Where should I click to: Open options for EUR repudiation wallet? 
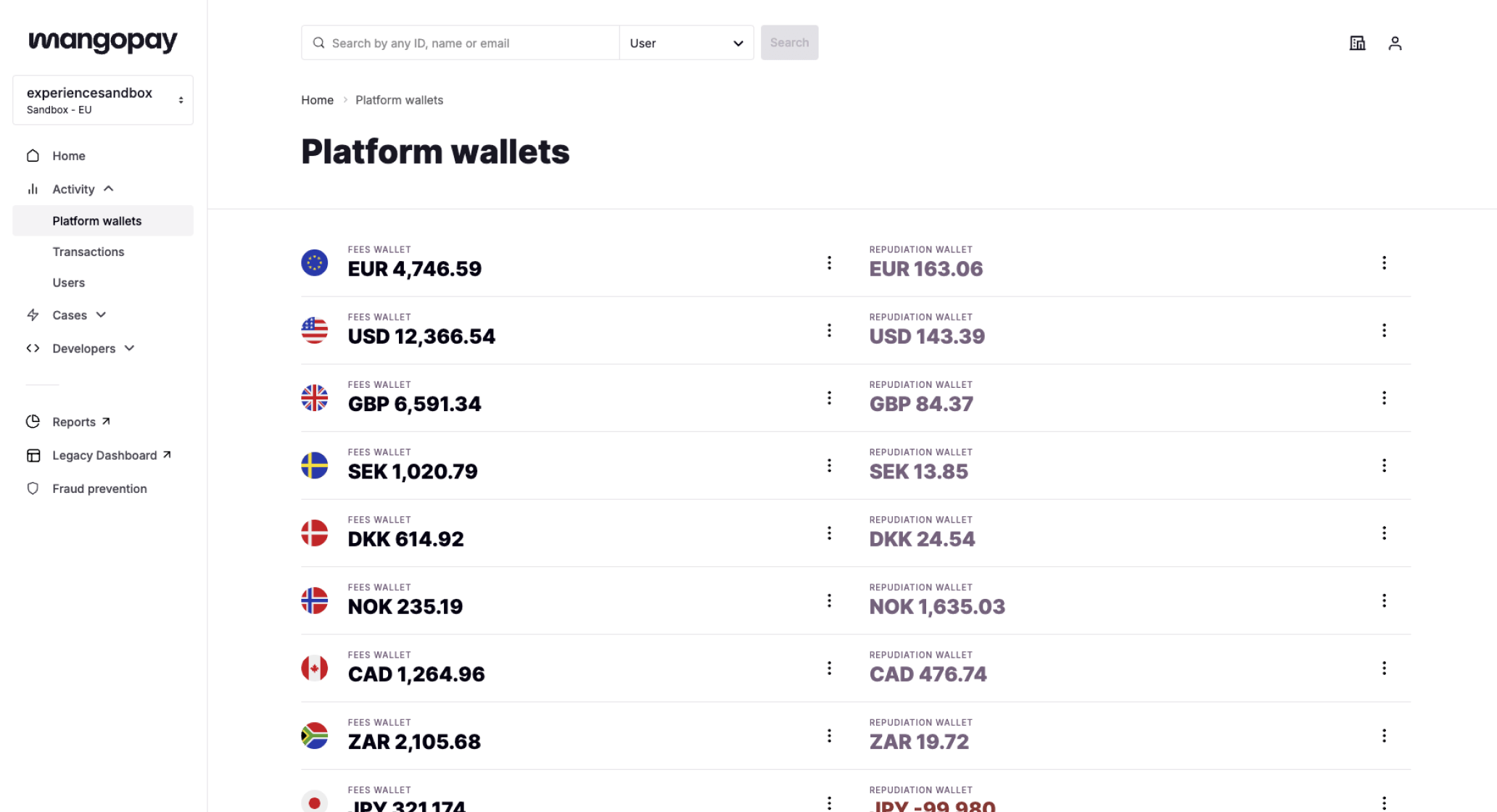1384,262
